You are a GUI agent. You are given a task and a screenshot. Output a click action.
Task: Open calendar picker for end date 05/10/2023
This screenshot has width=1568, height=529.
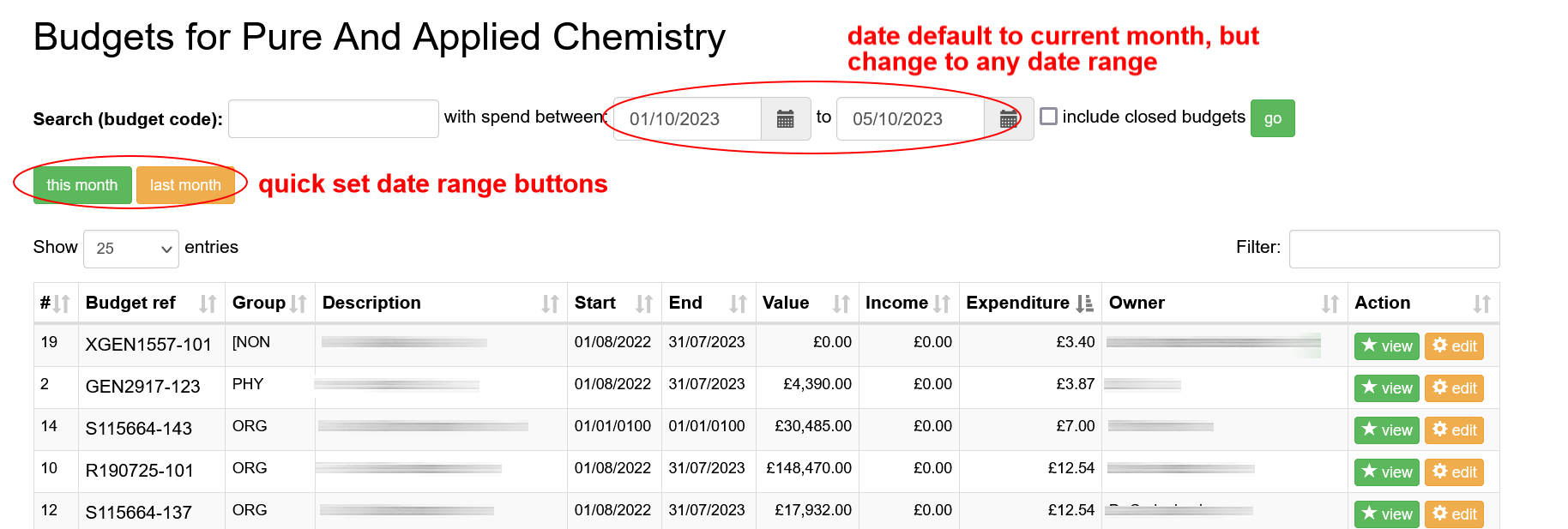click(x=1009, y=119)
